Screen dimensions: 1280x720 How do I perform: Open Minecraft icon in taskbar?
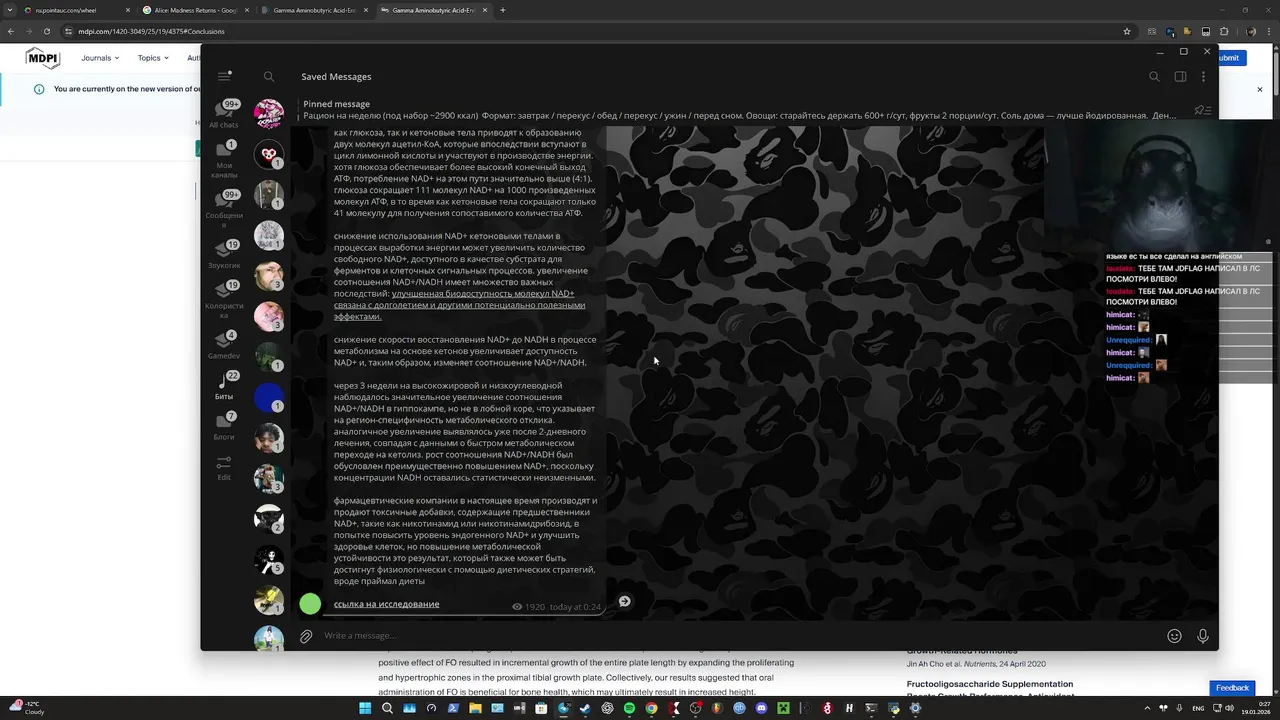click(x=783, y=708)
